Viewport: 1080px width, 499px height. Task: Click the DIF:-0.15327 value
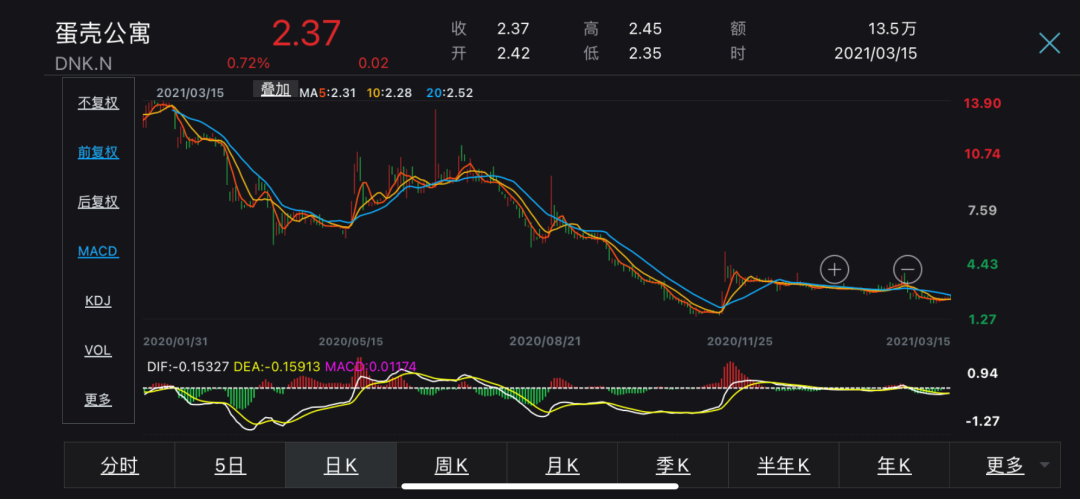tap(188, 367)
